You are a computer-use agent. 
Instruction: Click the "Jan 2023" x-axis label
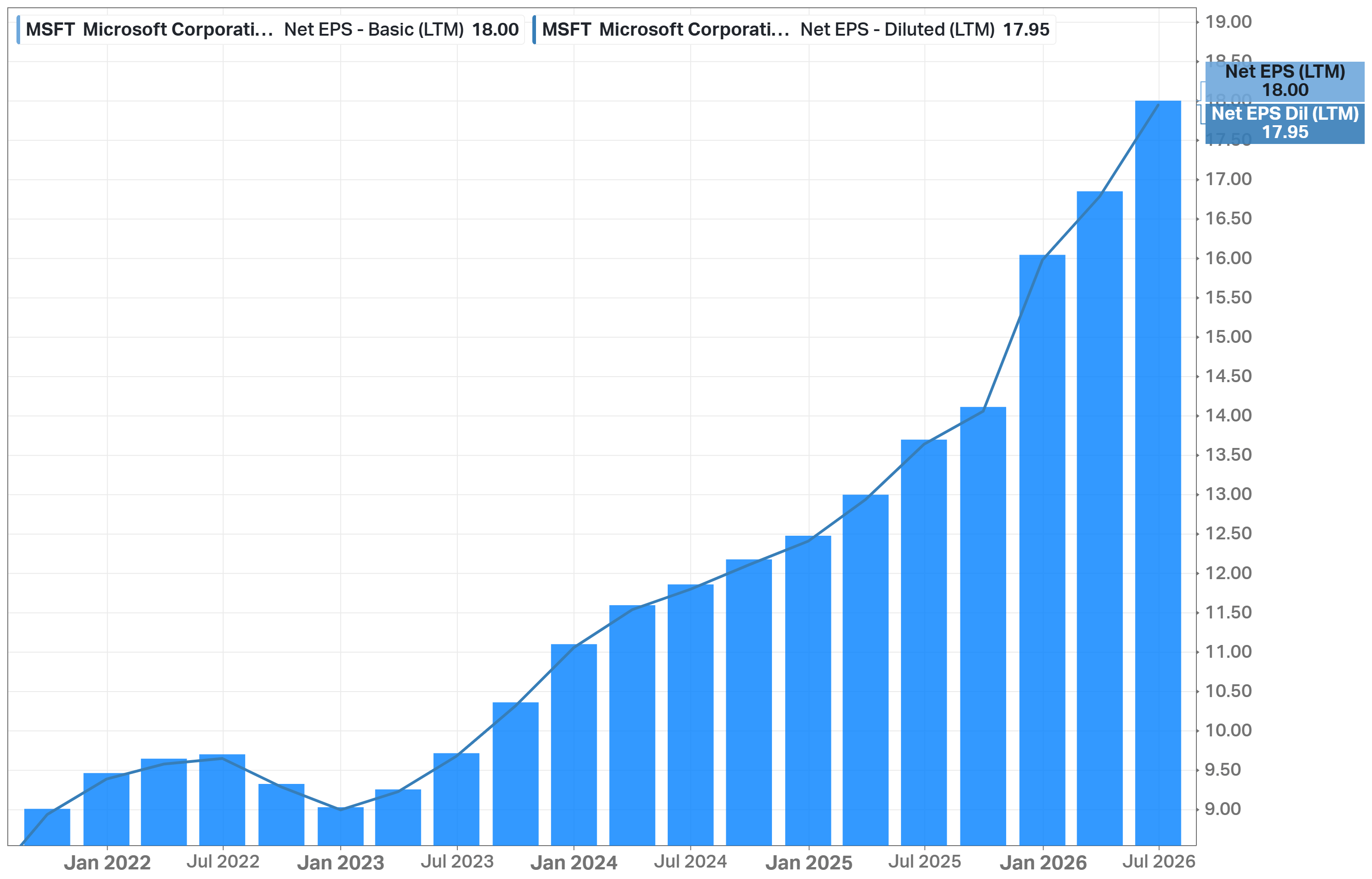[x=341, y=863]
